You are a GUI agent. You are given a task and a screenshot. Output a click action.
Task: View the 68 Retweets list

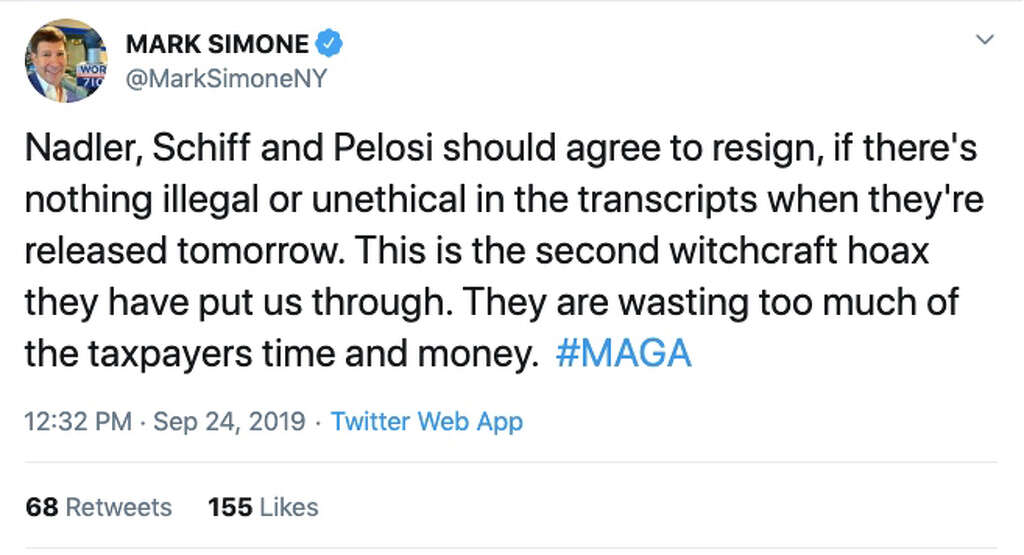(99, 507)
